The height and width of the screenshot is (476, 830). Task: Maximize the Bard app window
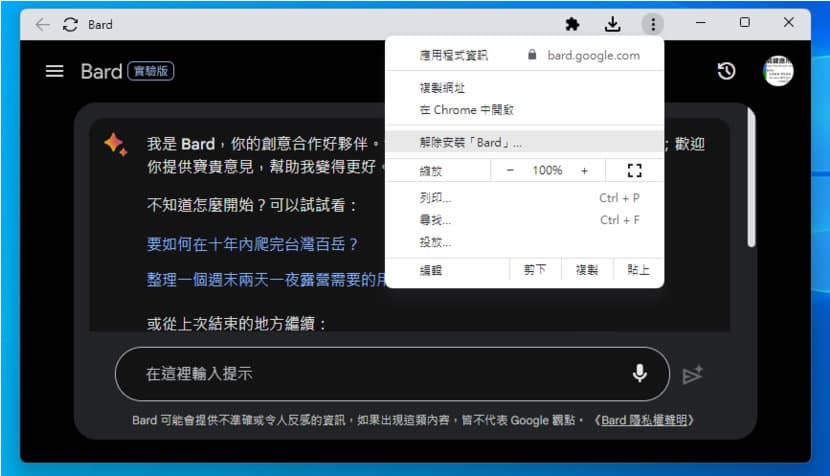click(x=745, y=23)
